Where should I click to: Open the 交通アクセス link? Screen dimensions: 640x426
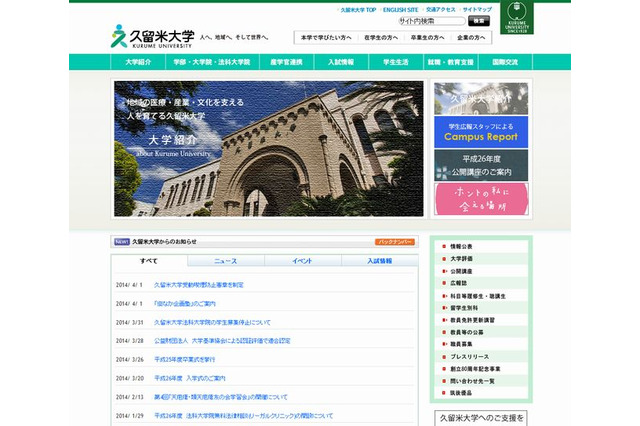pyautogui.click(x=440, y=10)
